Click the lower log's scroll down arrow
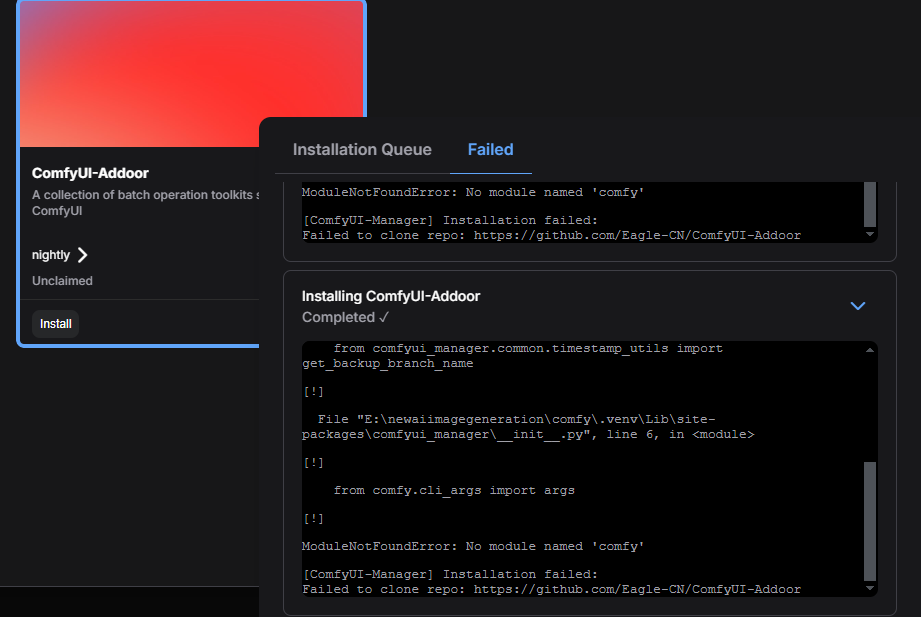921x617 pixels. (870, 588)
